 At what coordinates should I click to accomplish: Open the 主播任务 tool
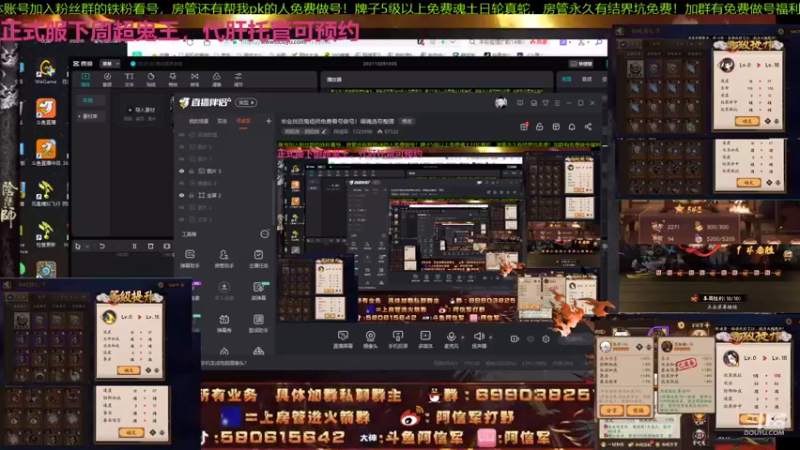pos(258,259)
